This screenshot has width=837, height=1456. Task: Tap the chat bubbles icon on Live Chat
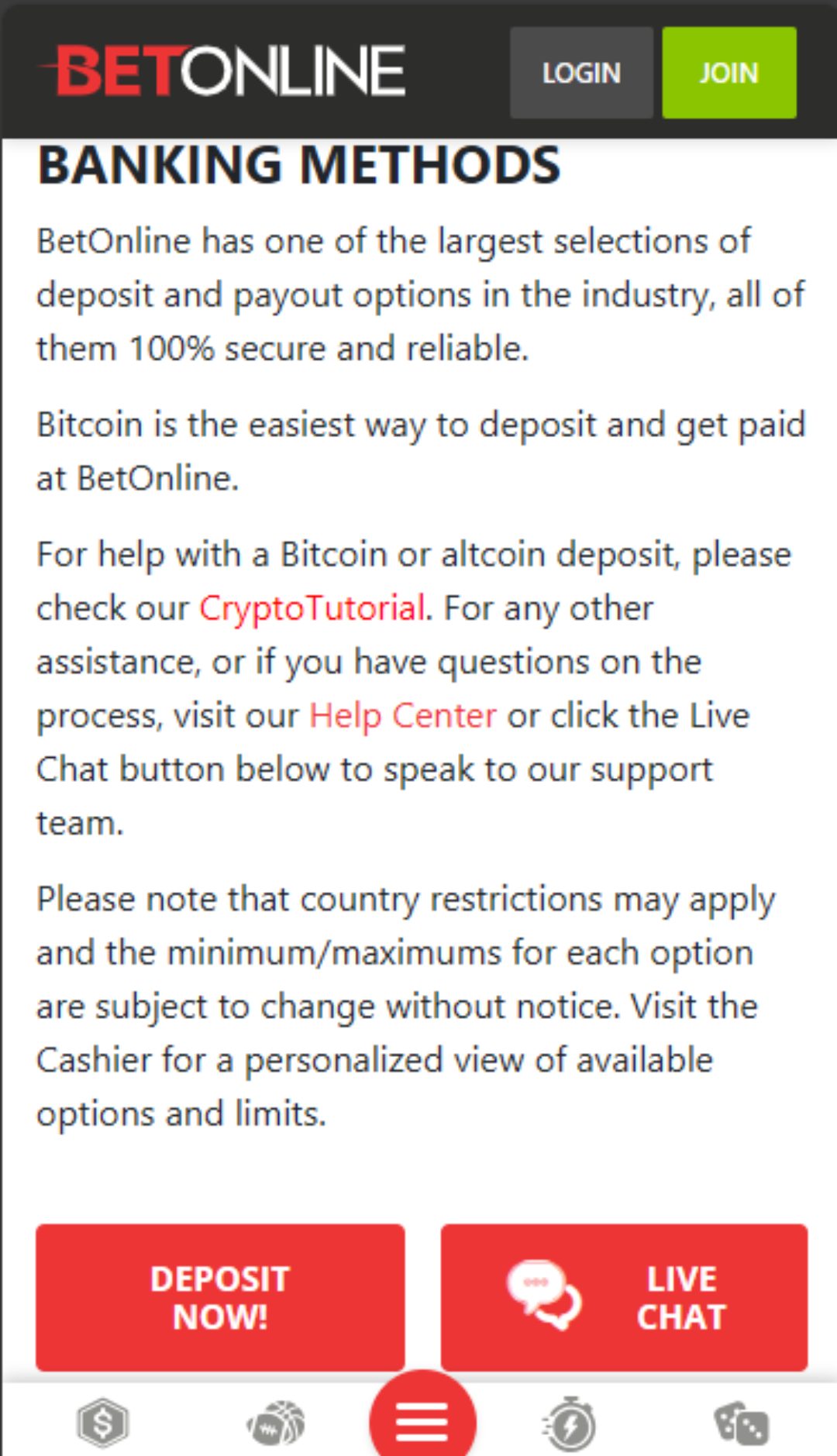pyautogui.click(x=543, y=1295)
